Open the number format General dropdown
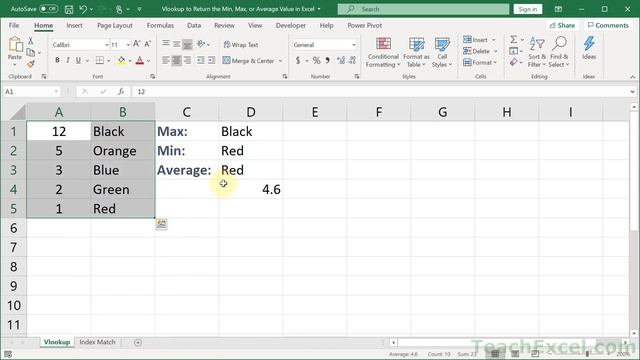Viewport: 640px width, 360px height. pyautogui.click(x=353, y=44)
